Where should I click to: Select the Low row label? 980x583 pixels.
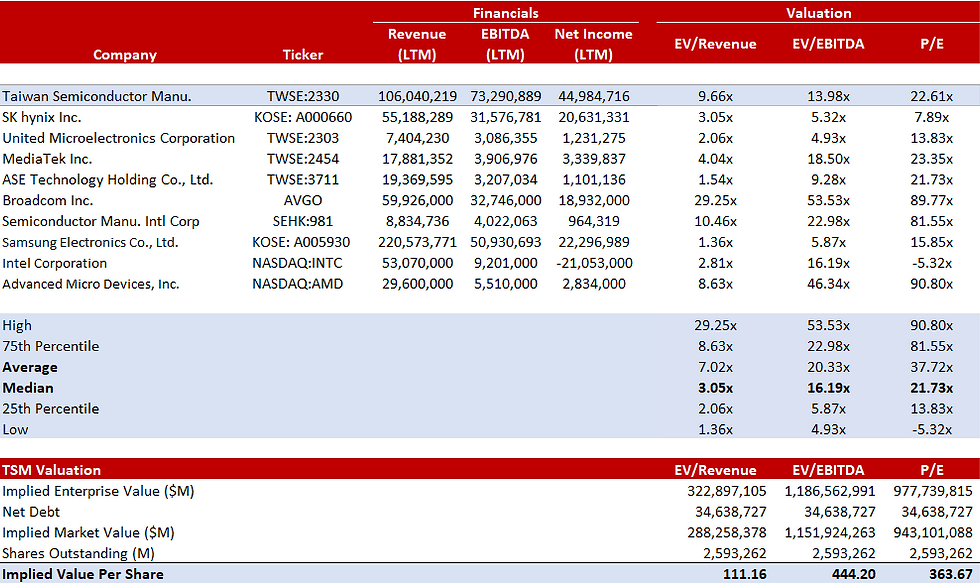[15, 430]
